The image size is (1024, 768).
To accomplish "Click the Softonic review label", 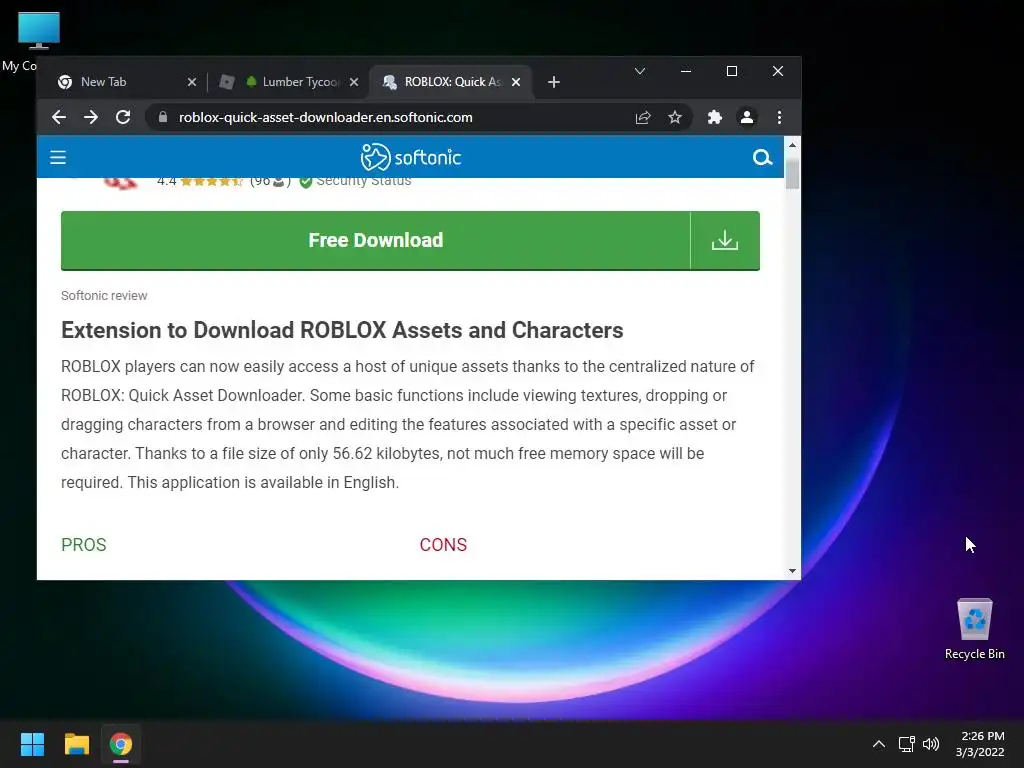I will (104, 296).
